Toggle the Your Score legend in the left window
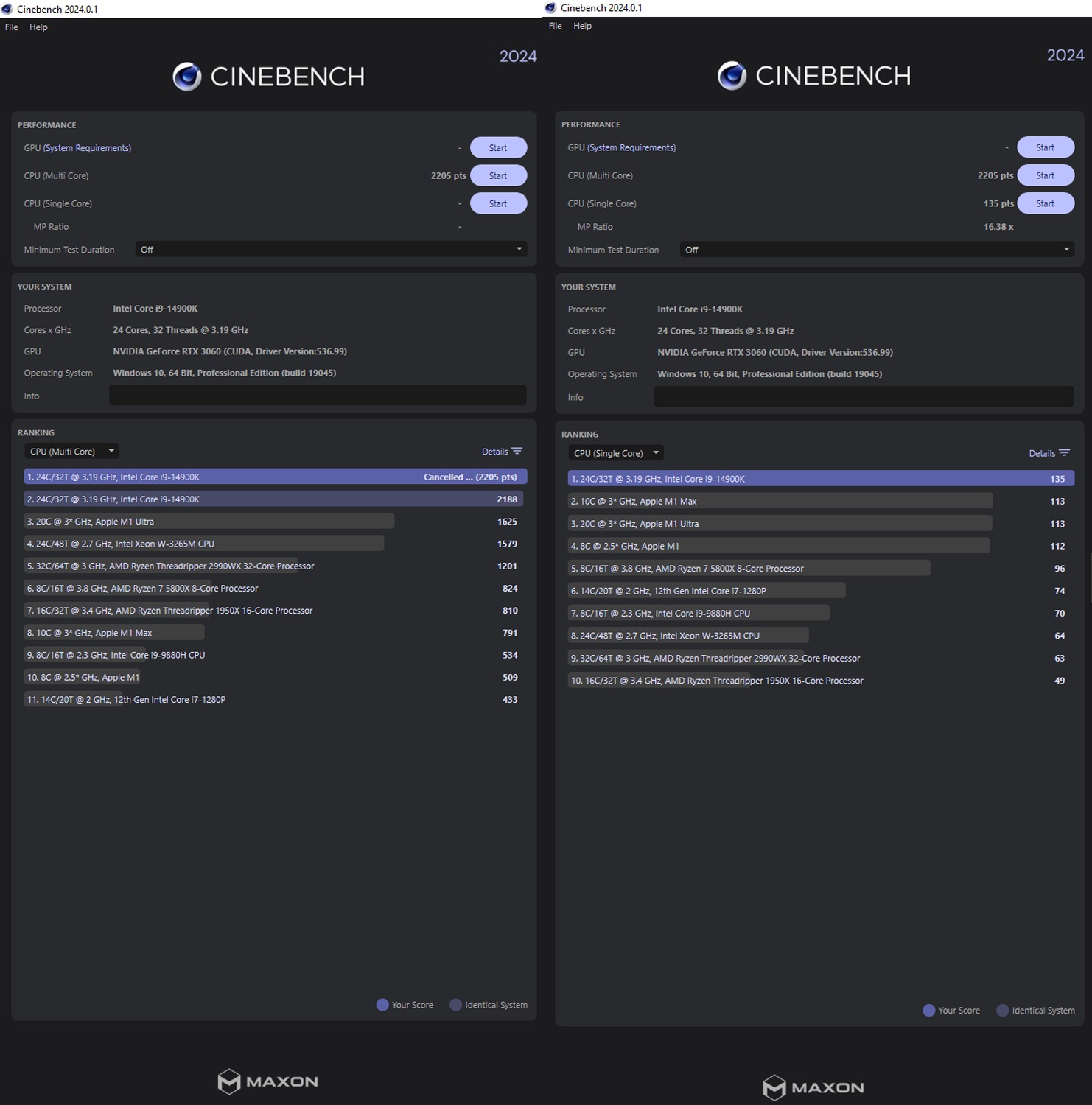Screen dimensions: 1092x1105 tap(404, 1004)
